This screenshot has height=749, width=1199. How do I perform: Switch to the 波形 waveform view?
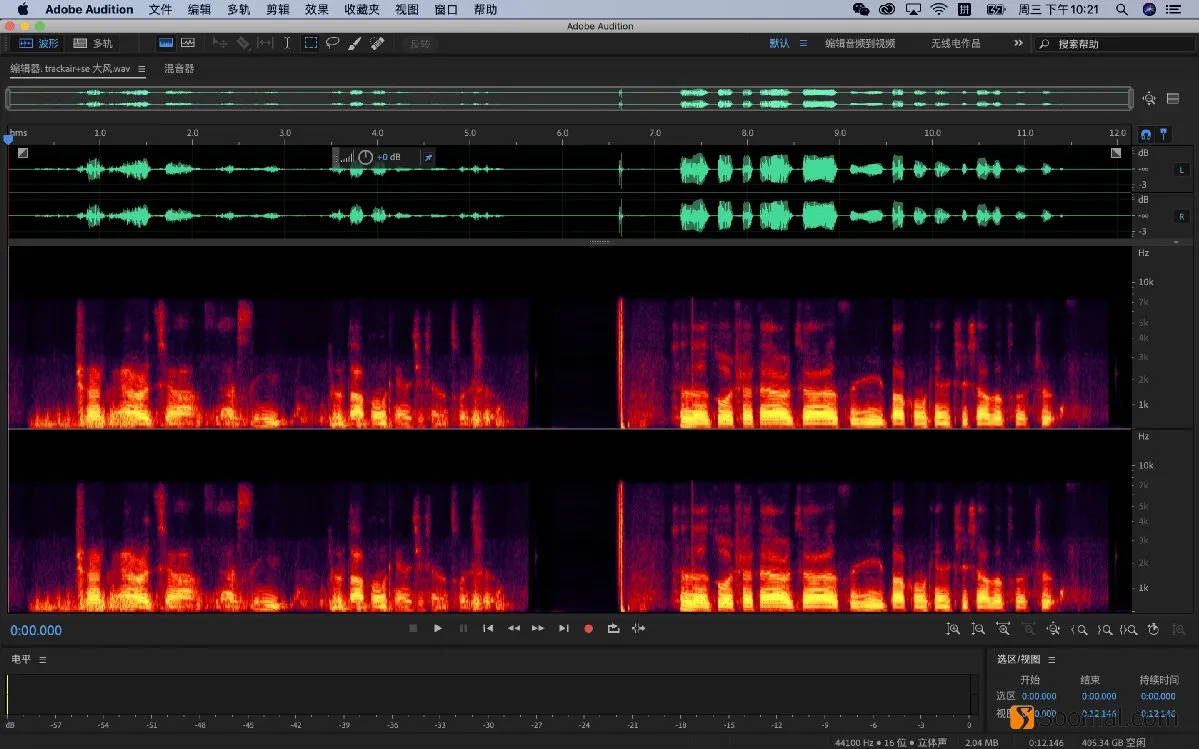38,44
